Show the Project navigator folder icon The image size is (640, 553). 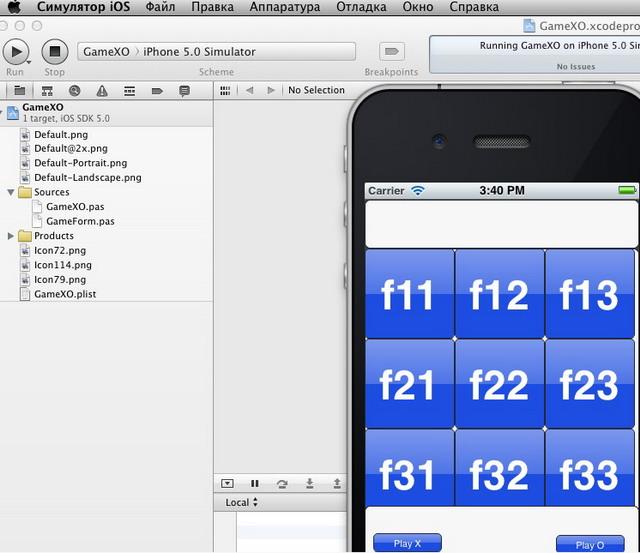[x=19, y=90]
